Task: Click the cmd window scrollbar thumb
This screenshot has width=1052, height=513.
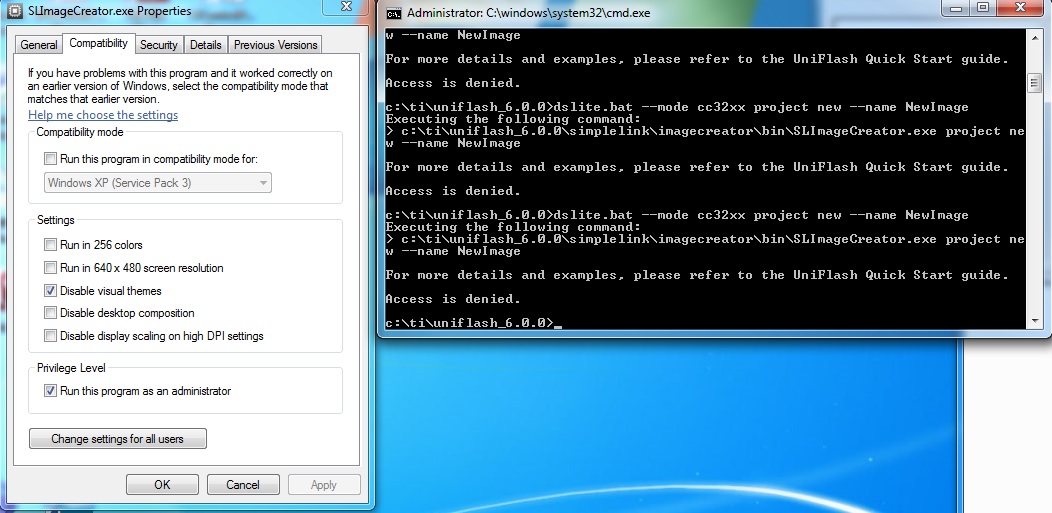Action: point(1035,84)
